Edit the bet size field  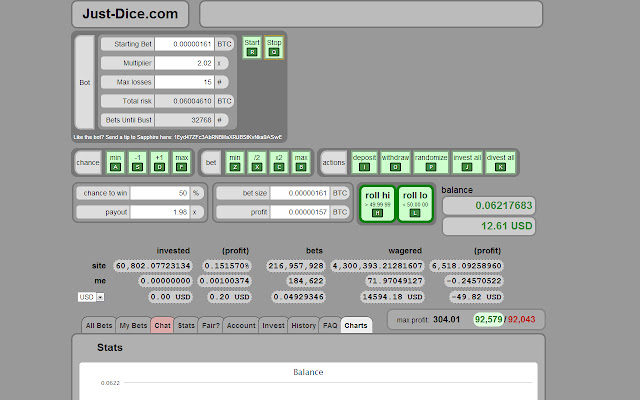click(300, 193)
